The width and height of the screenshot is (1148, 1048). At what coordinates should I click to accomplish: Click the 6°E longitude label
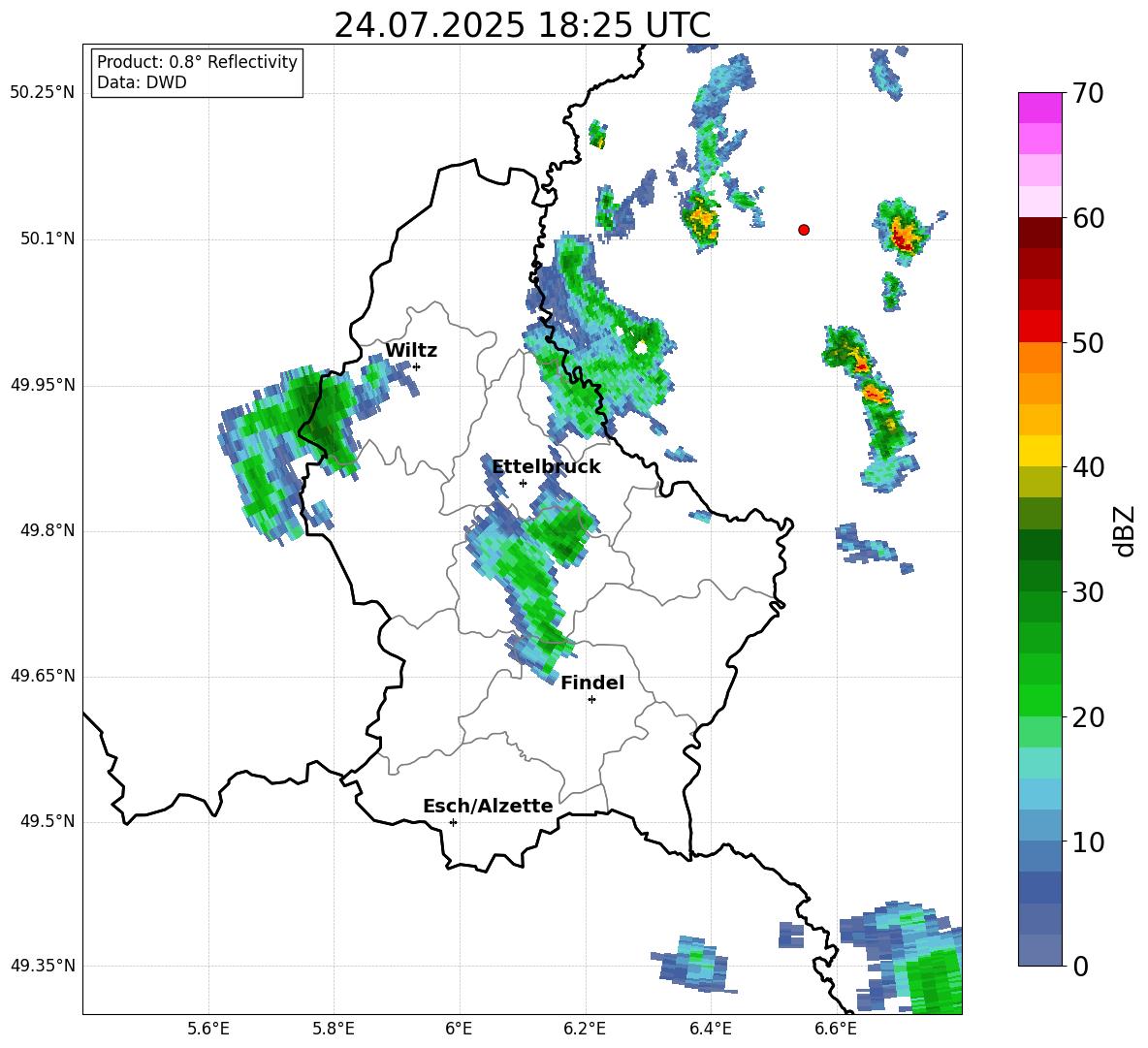tap(459, 1029)
